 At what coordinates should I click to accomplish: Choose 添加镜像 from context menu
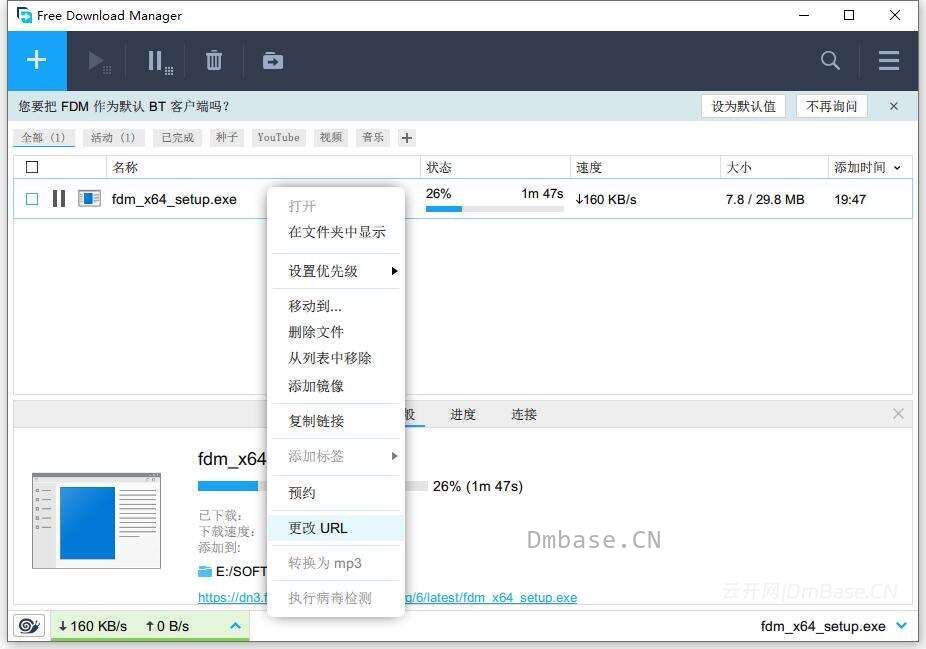click(336, 386)
